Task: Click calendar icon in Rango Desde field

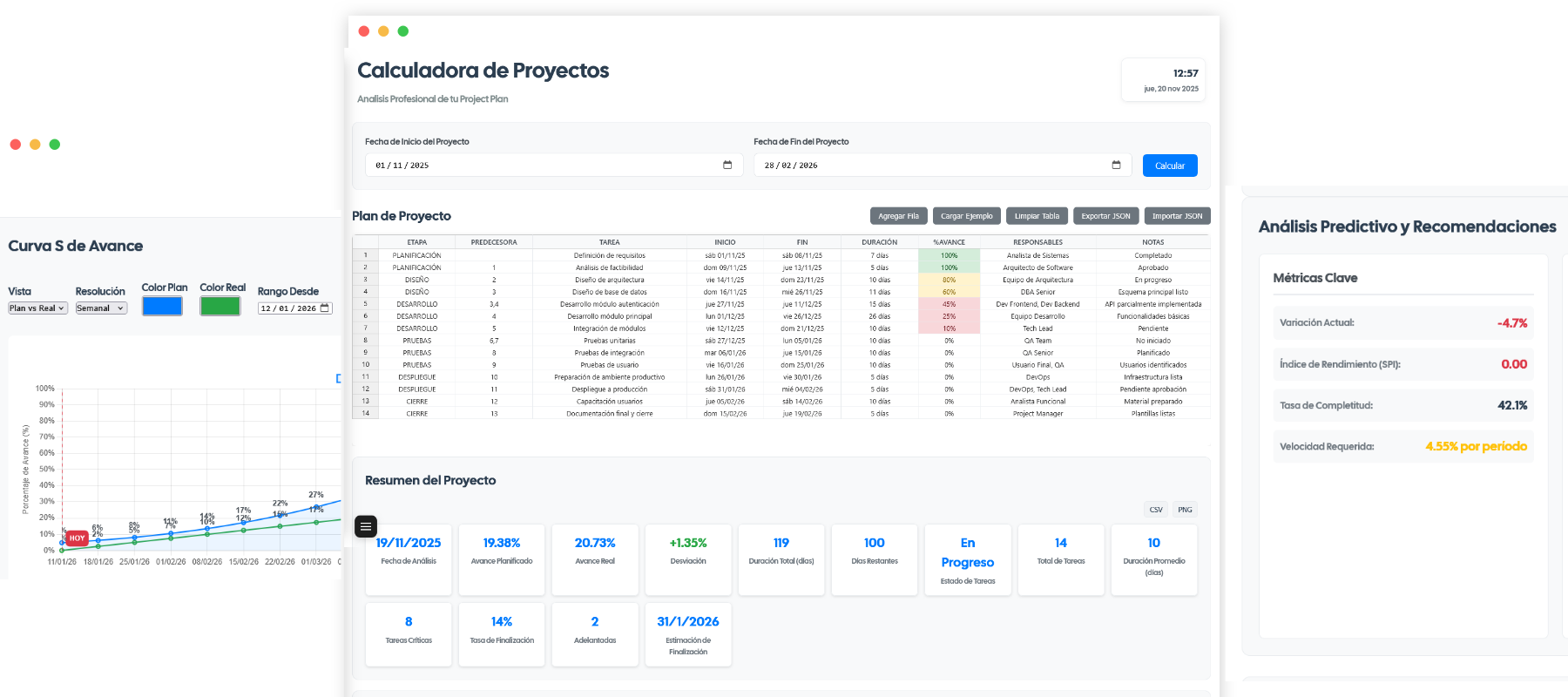Action: pos(325,308)
